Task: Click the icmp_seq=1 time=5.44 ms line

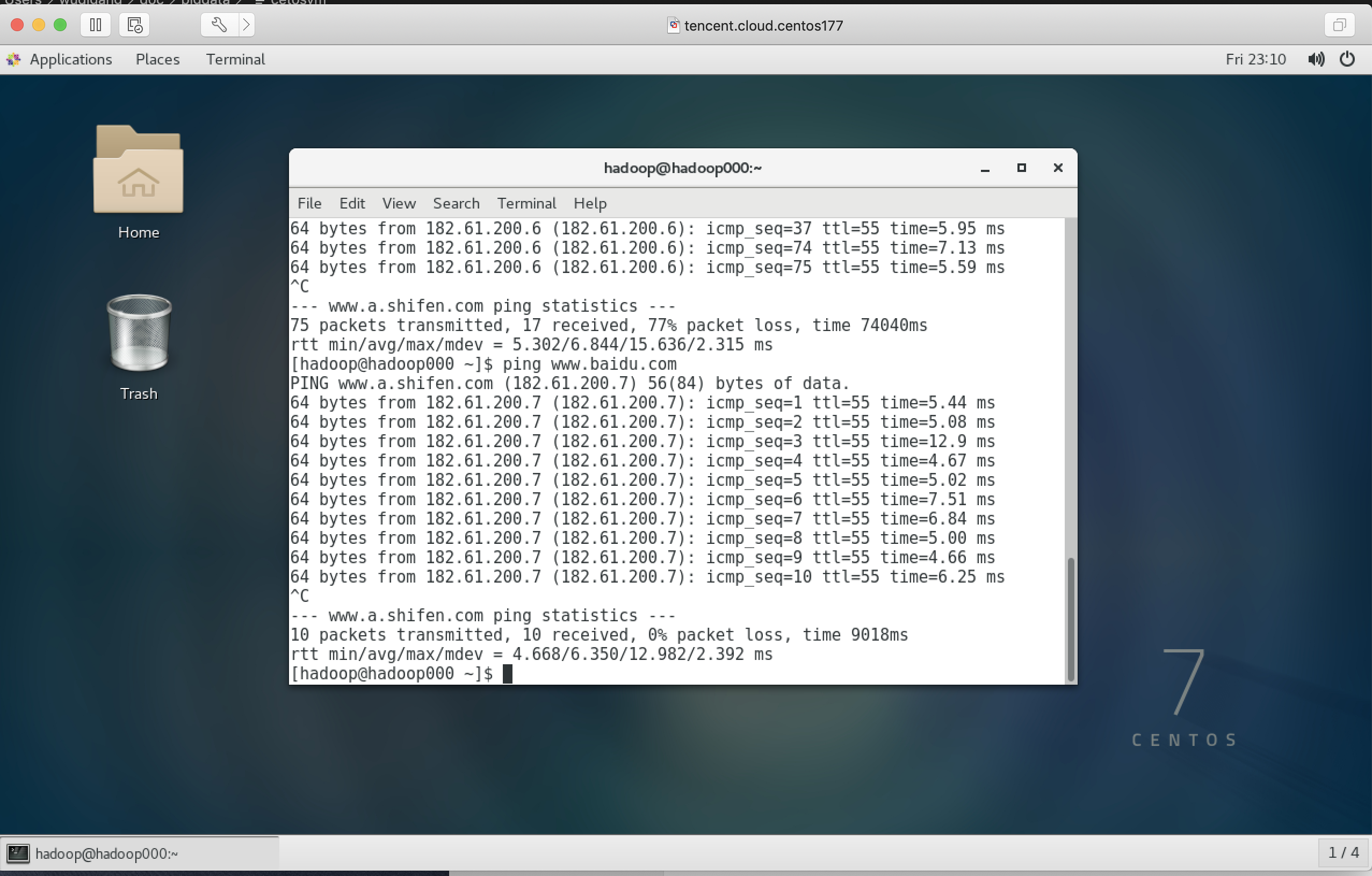Action: 642,403
